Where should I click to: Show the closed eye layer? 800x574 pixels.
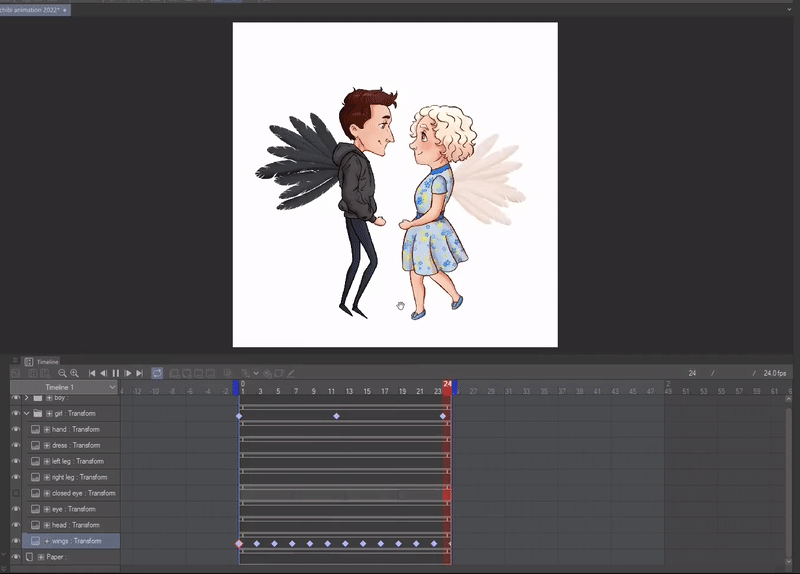point(15,493)
